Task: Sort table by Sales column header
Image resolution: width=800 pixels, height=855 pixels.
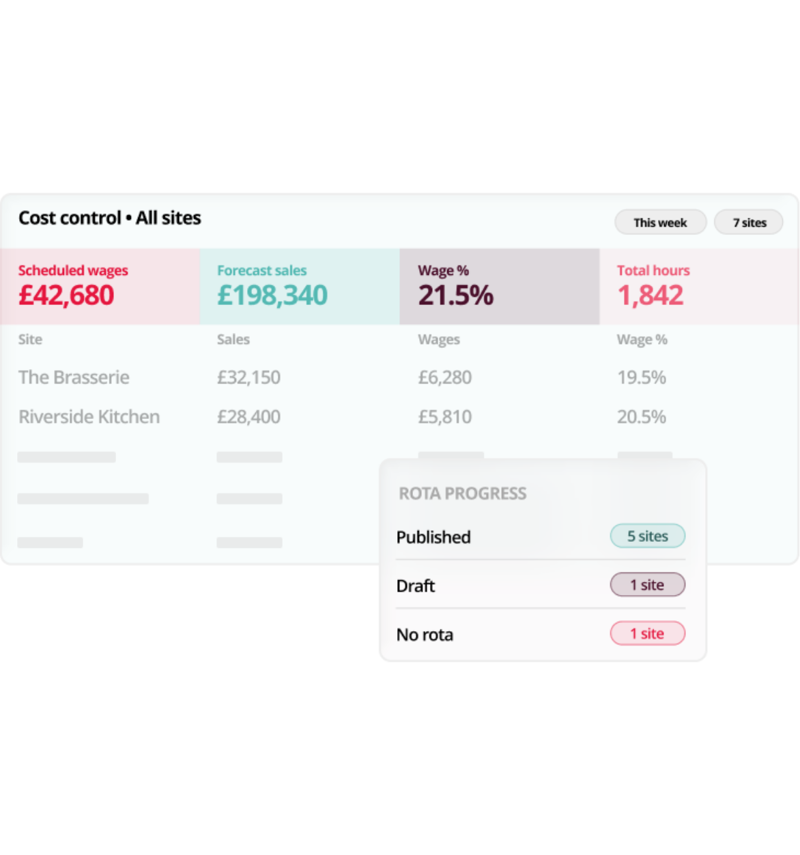Action: tap(233, 339)
